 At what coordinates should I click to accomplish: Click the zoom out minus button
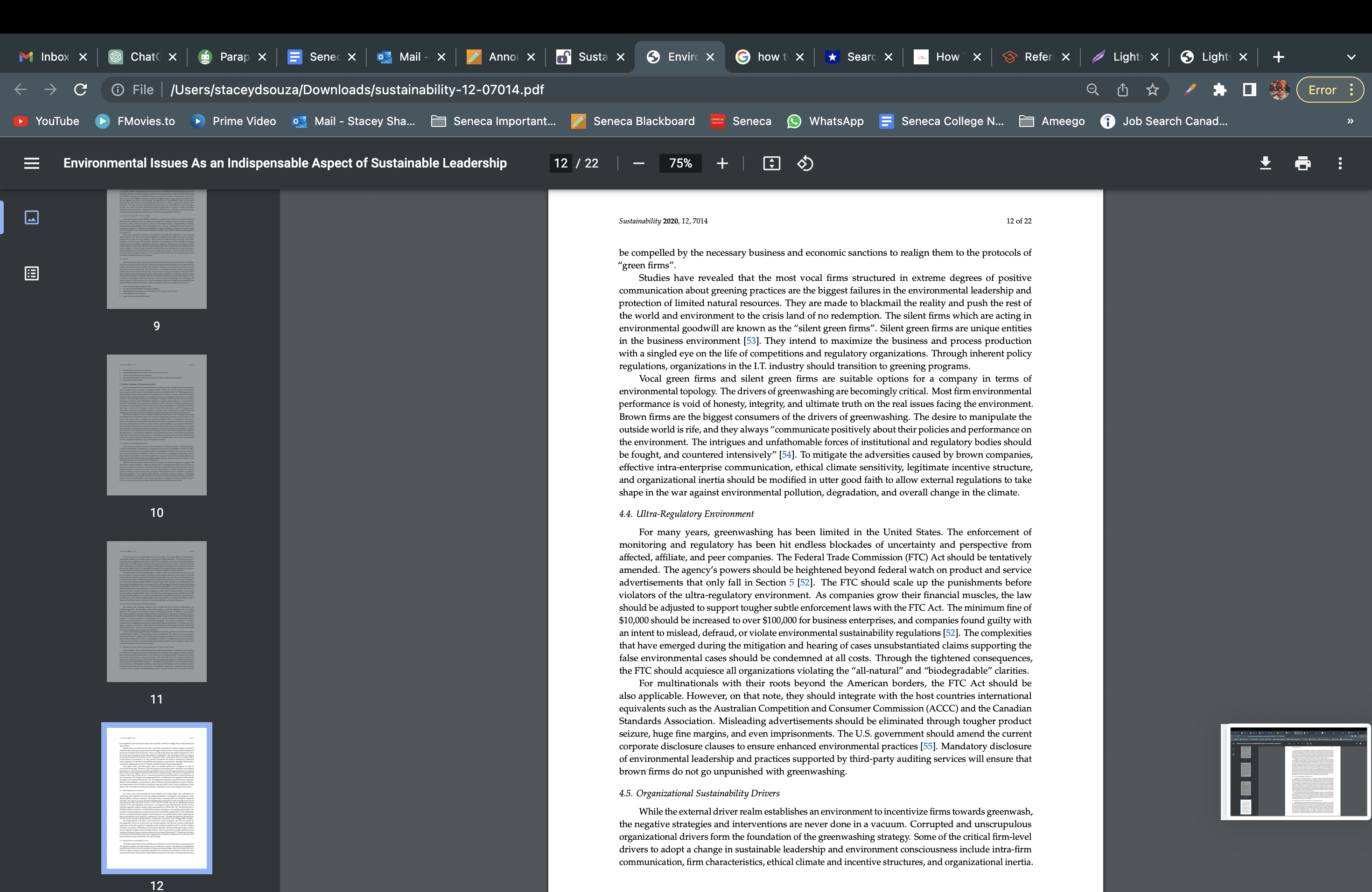(x=638, y=164)
